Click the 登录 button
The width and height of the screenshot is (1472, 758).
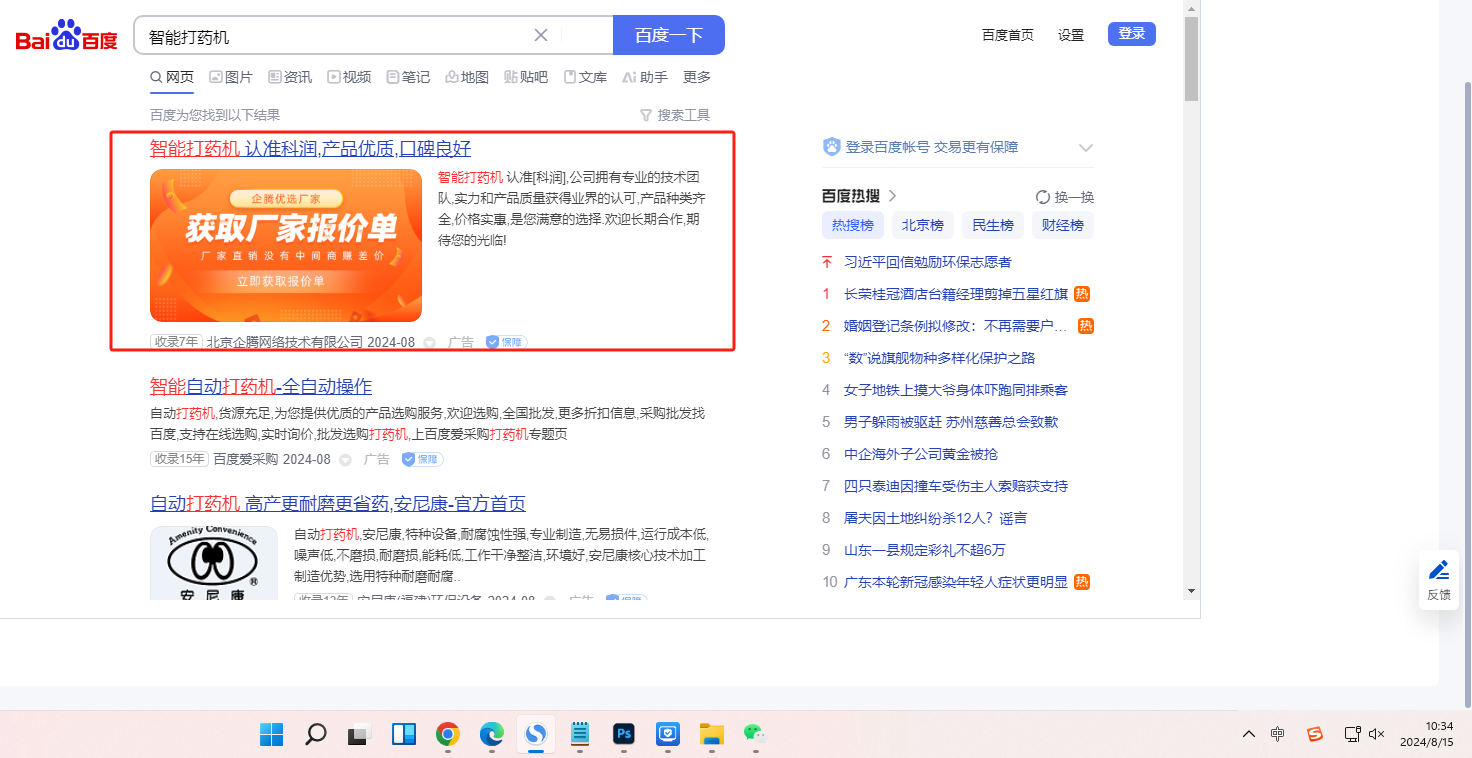coord(1132,34)
